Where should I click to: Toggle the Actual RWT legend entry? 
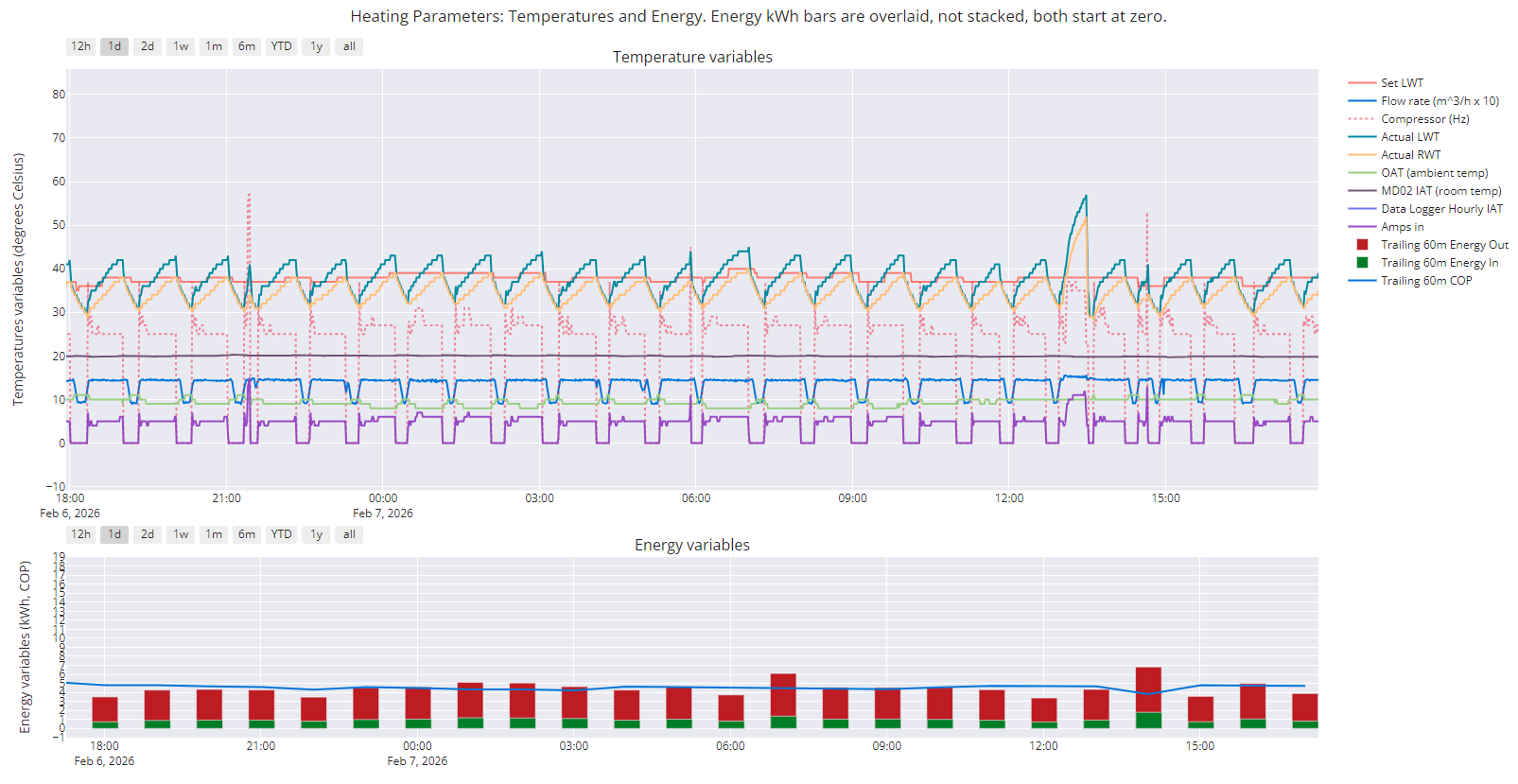coord(1410,155)
